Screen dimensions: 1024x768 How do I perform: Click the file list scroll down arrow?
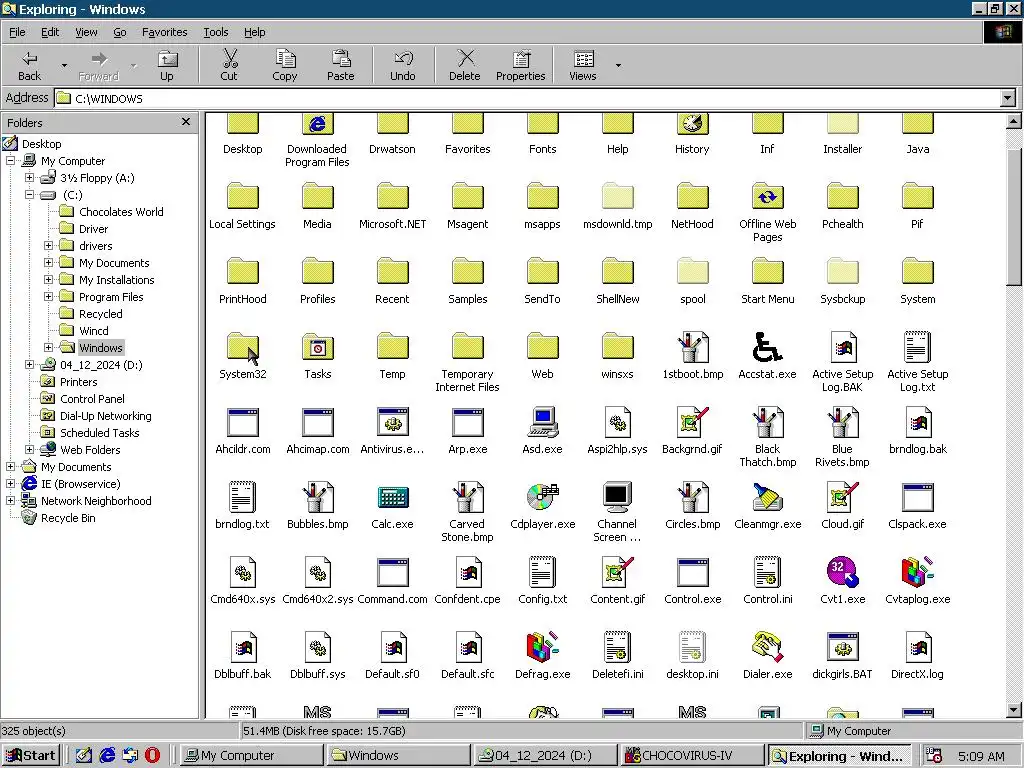[1014, 710]
